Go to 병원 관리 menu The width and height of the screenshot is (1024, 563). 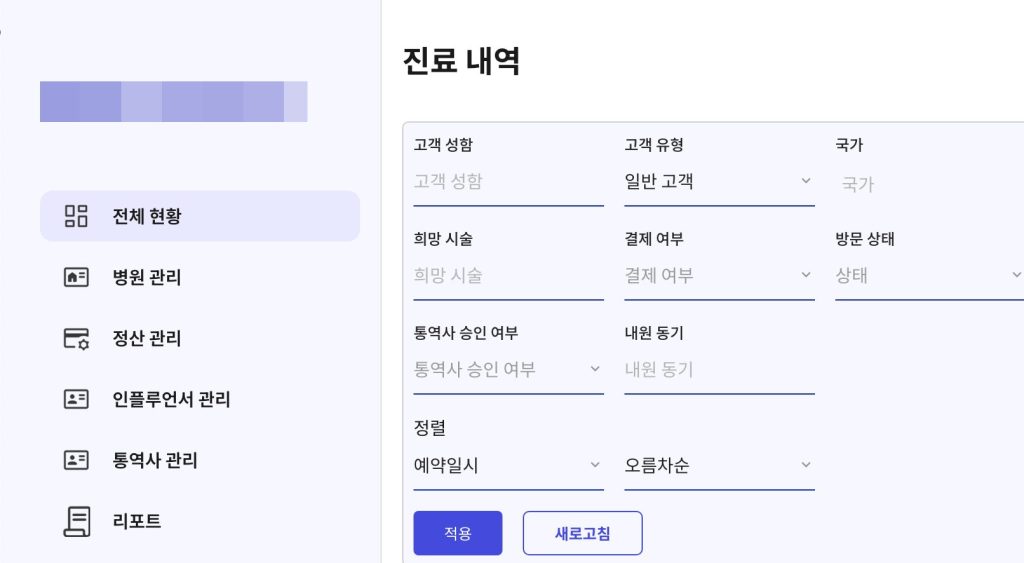[x=147, y=277]
